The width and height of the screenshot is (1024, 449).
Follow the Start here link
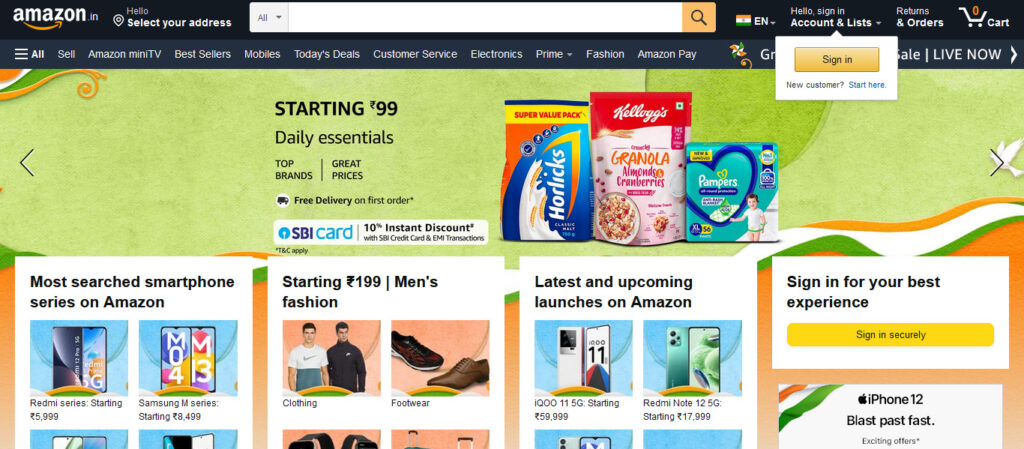(867, 85)
